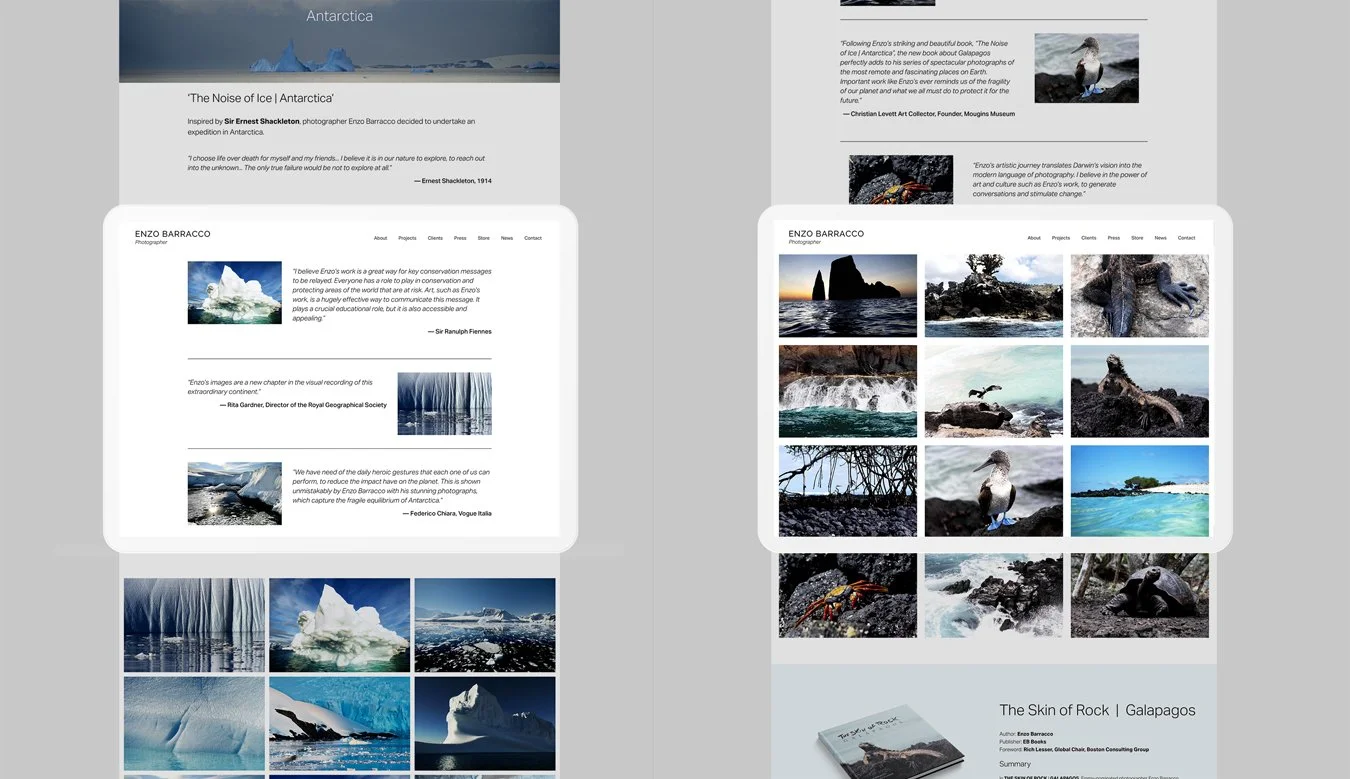Image resolution: width=1350 pixels, height=779 pixels.
Task: Open Store in the Antarctica page navigation
Action: (x=484, y=238)
